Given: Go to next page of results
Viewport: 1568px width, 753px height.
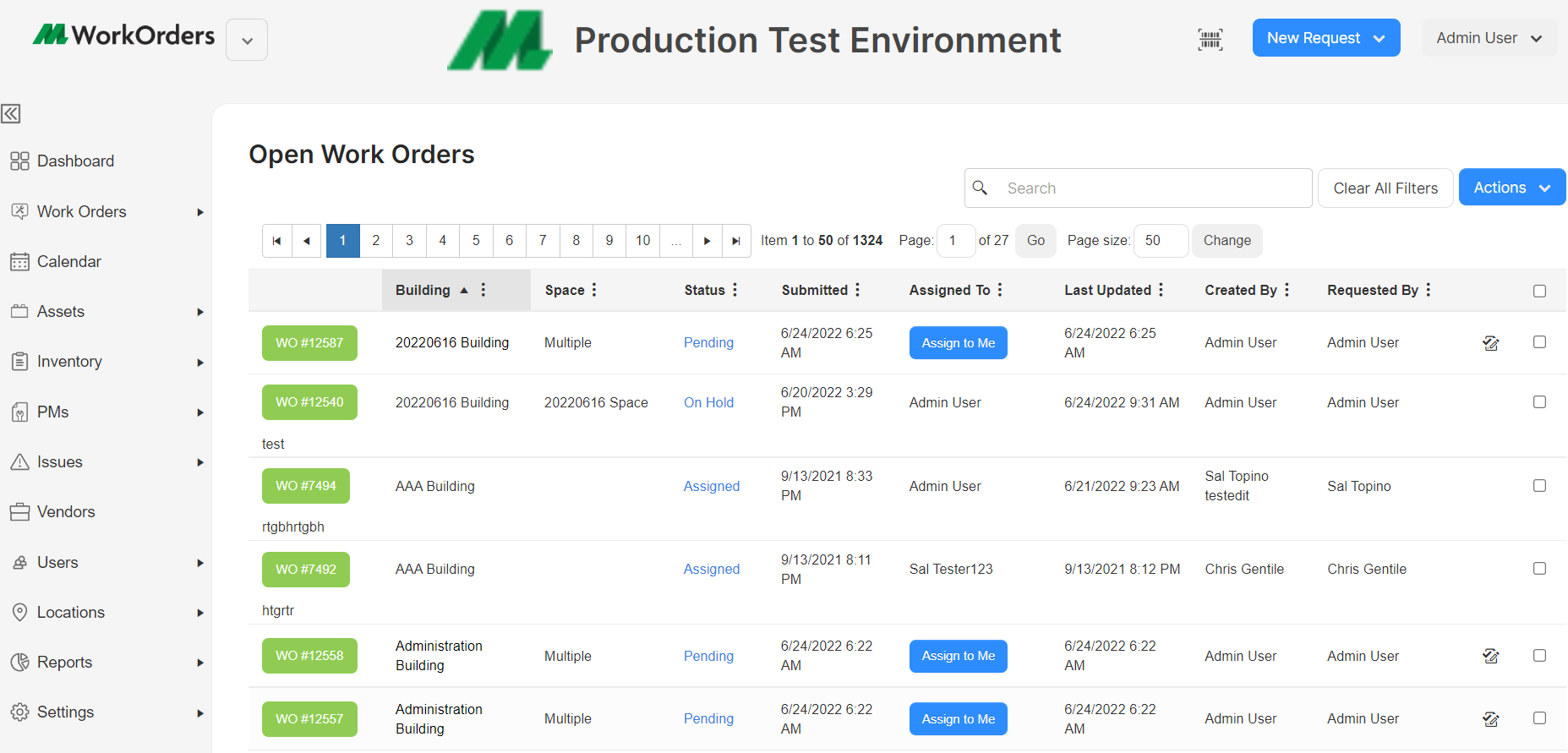Looking at the screenshot, I should [708, 241].
